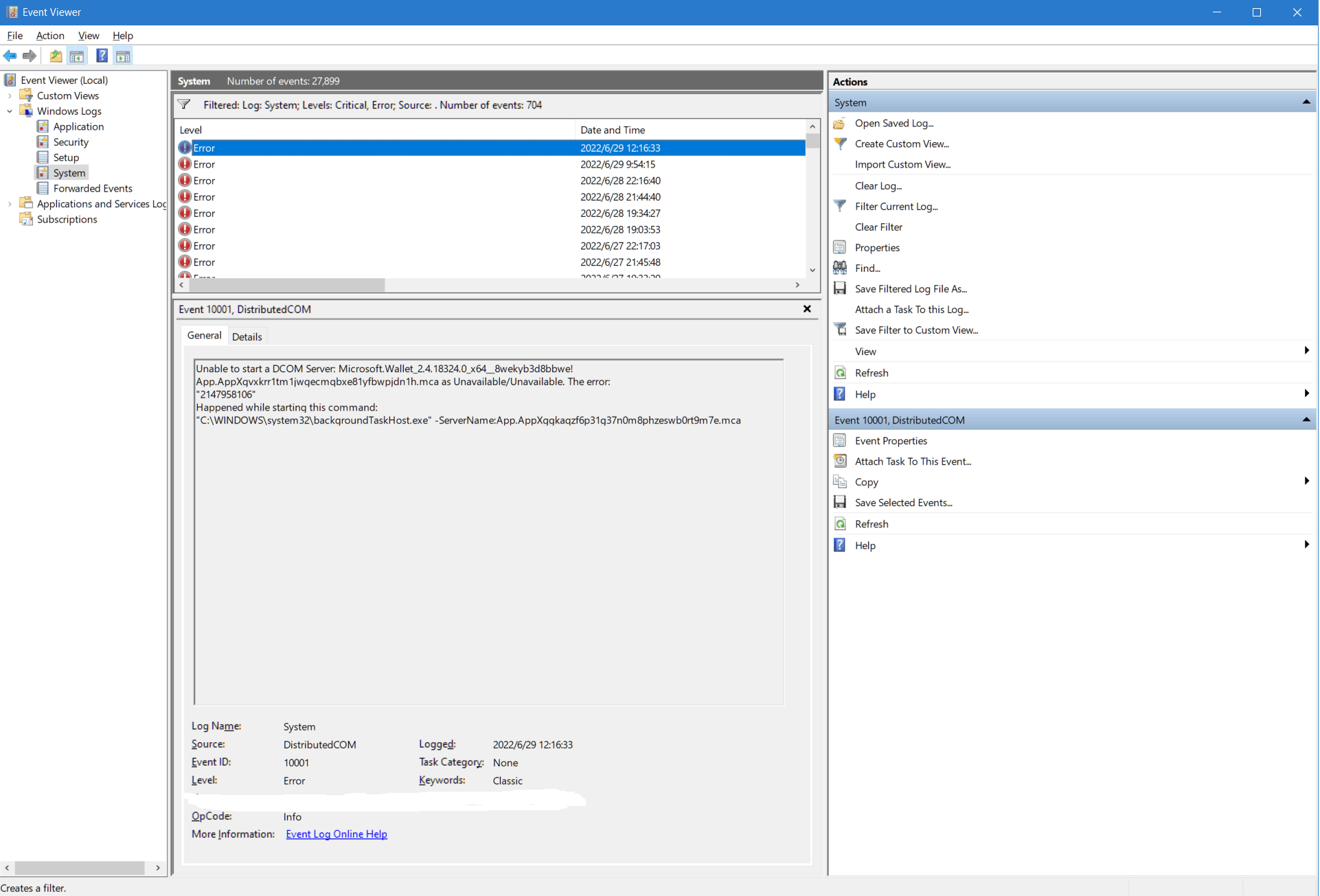Image resolution: width=1320 pixels, height=896 pixels.
Task: Open the Action menu
Action: click(50, 36)
